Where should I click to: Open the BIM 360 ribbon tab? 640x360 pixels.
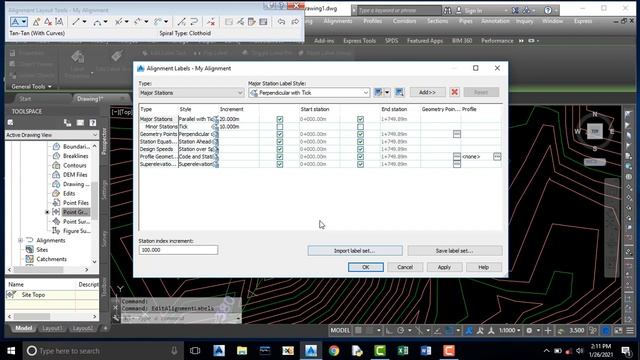click(x=462, y=41)
